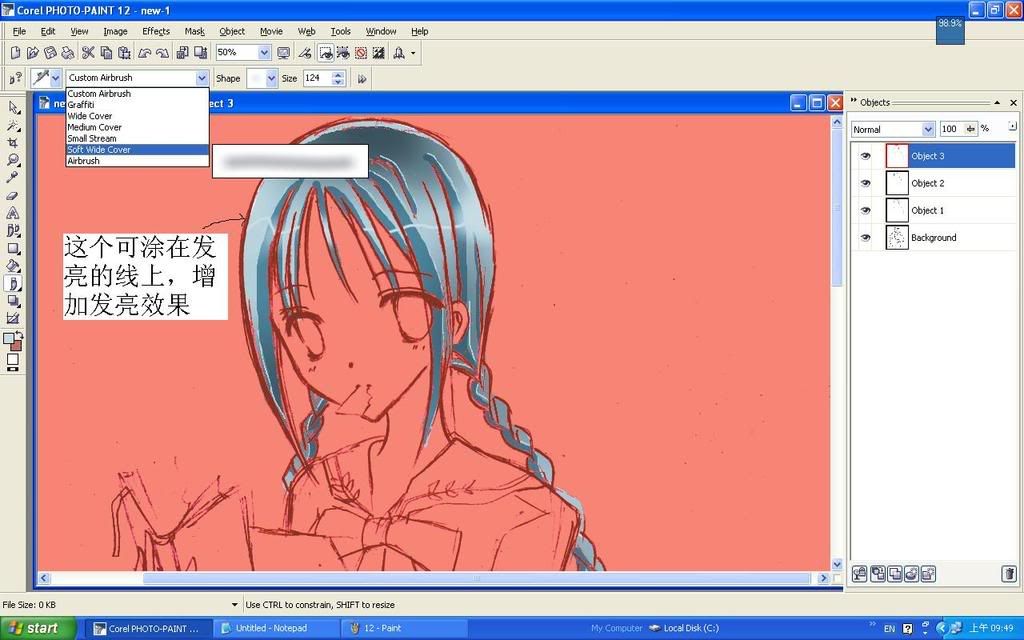Select the Eraser tool
The height and width of the screenshot is (640, 1024).
[x=13, y=195]
